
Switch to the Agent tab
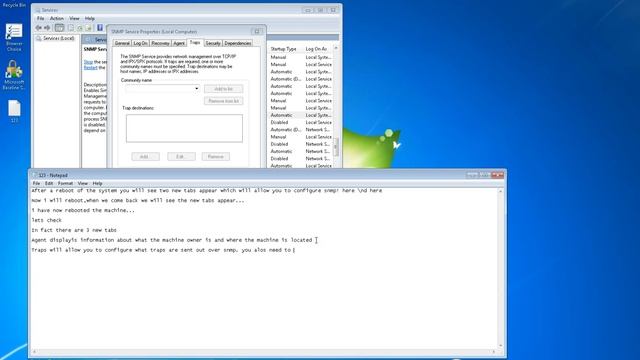[x=179, y=43]
